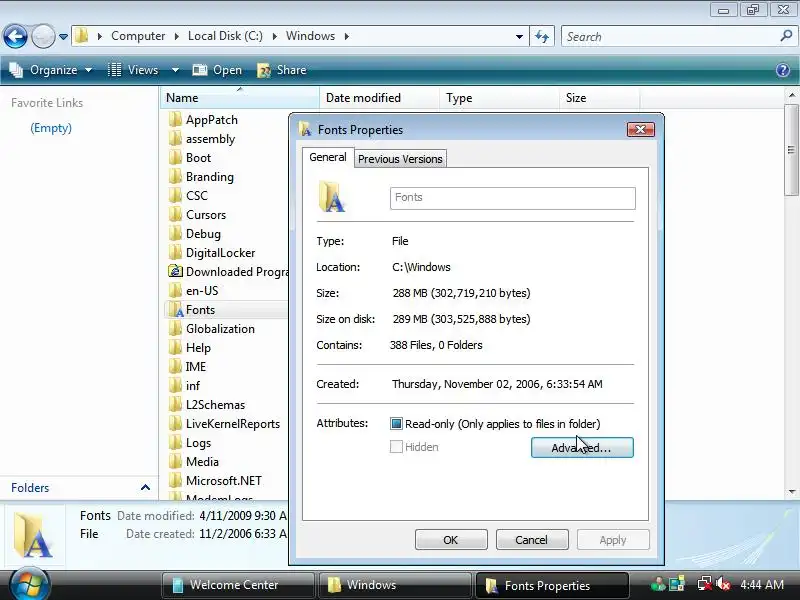Switch to Welcome Center taskbar button
The image size is (800, 600).
point(238,585)
